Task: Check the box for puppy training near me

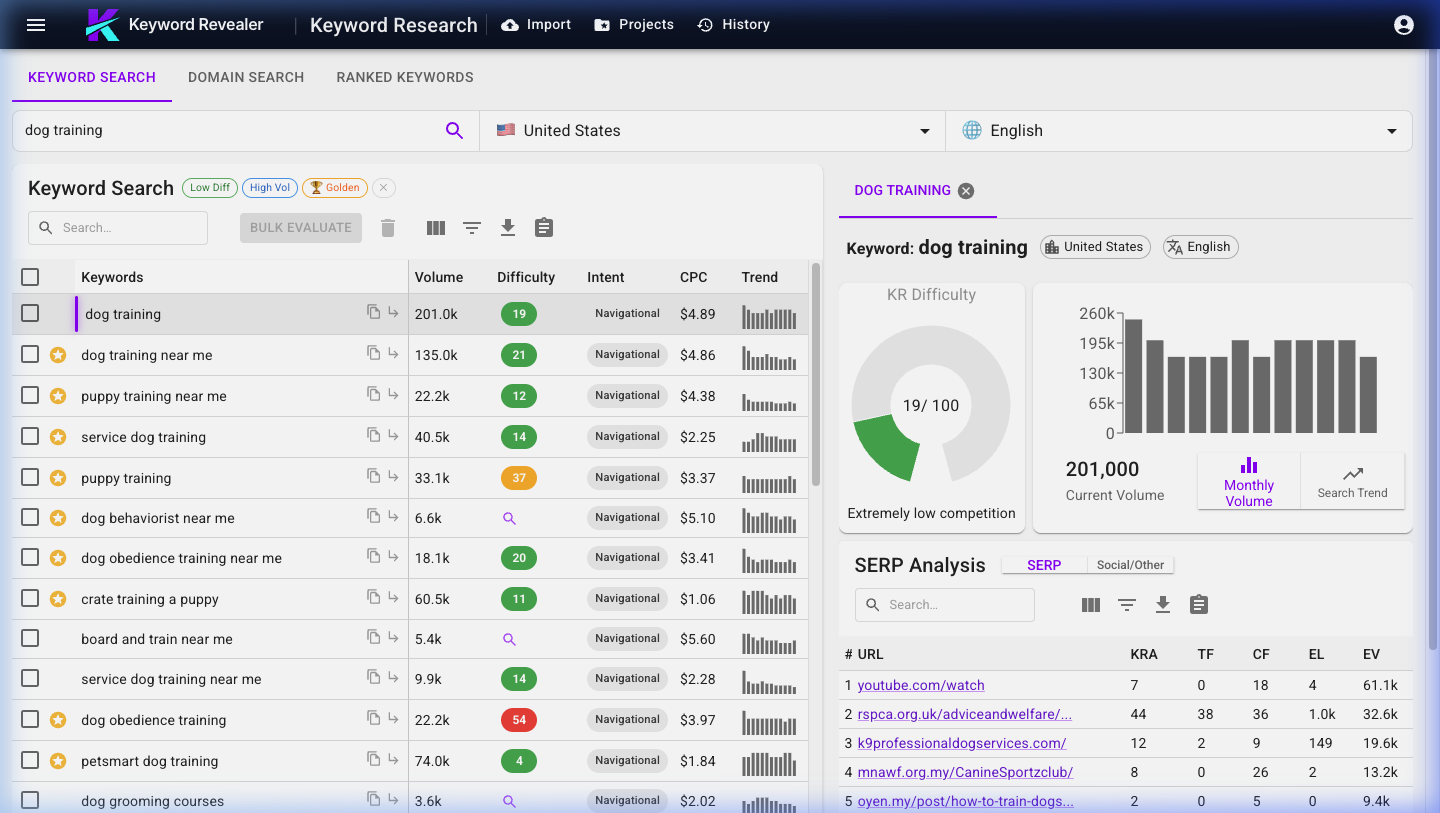Action: 30,395
